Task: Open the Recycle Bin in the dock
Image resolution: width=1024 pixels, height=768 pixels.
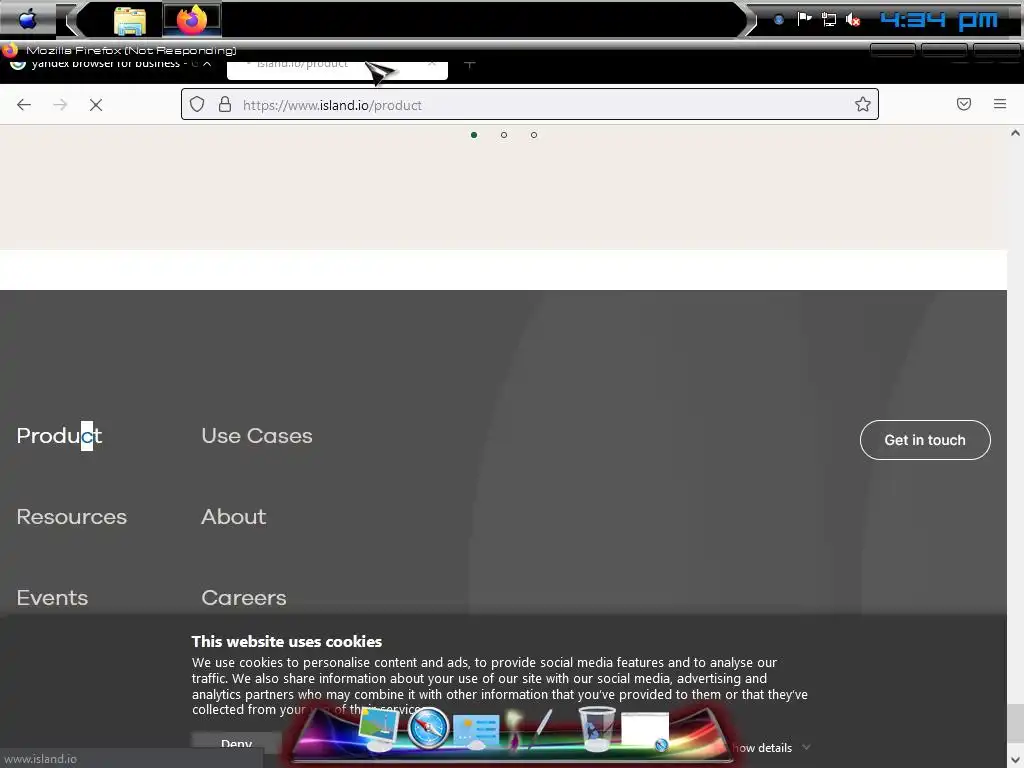Action: coord(596,729)
